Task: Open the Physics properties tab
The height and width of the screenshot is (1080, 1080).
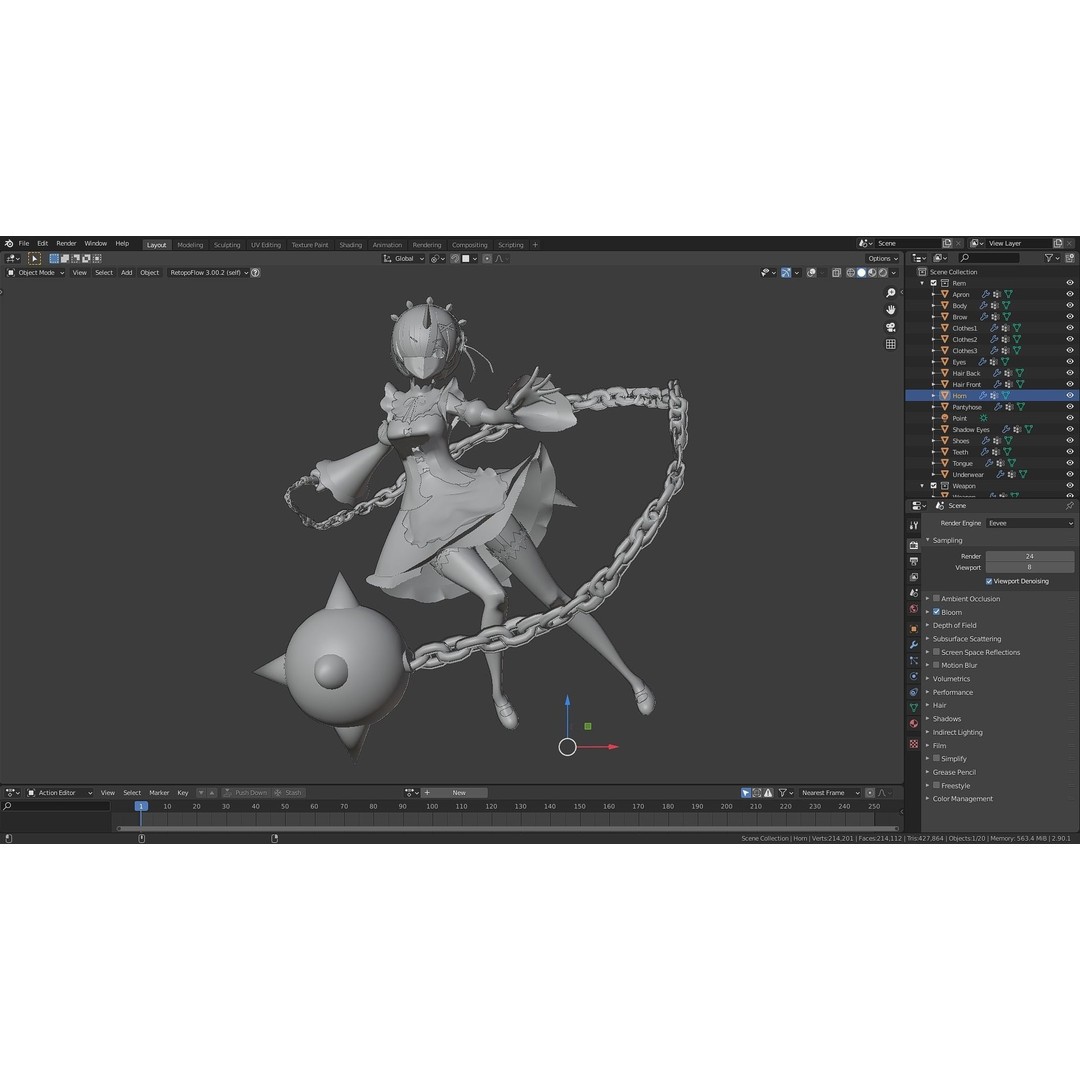Action: tap(914, 676)
